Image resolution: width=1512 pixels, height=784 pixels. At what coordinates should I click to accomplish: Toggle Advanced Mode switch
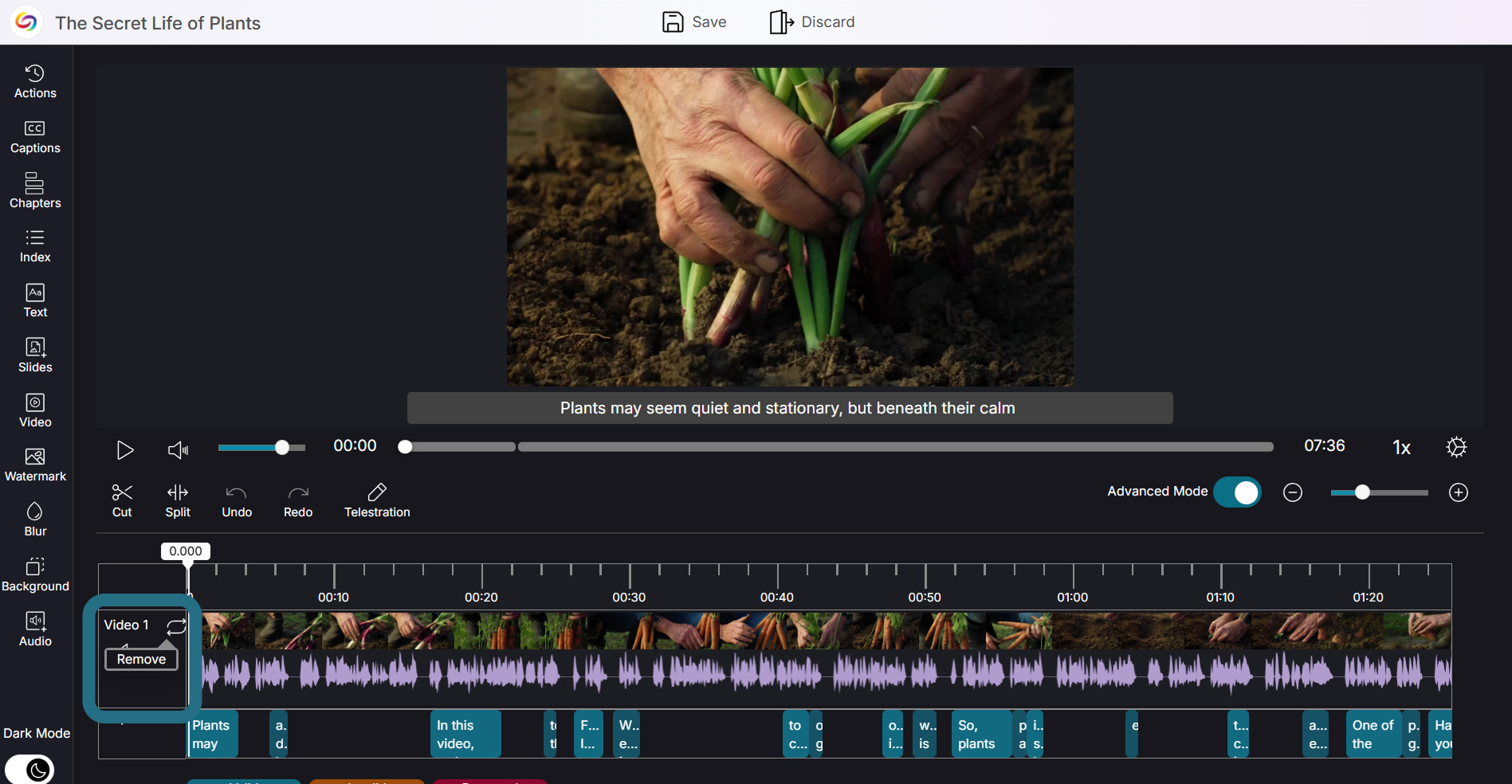coord(1237,492)
